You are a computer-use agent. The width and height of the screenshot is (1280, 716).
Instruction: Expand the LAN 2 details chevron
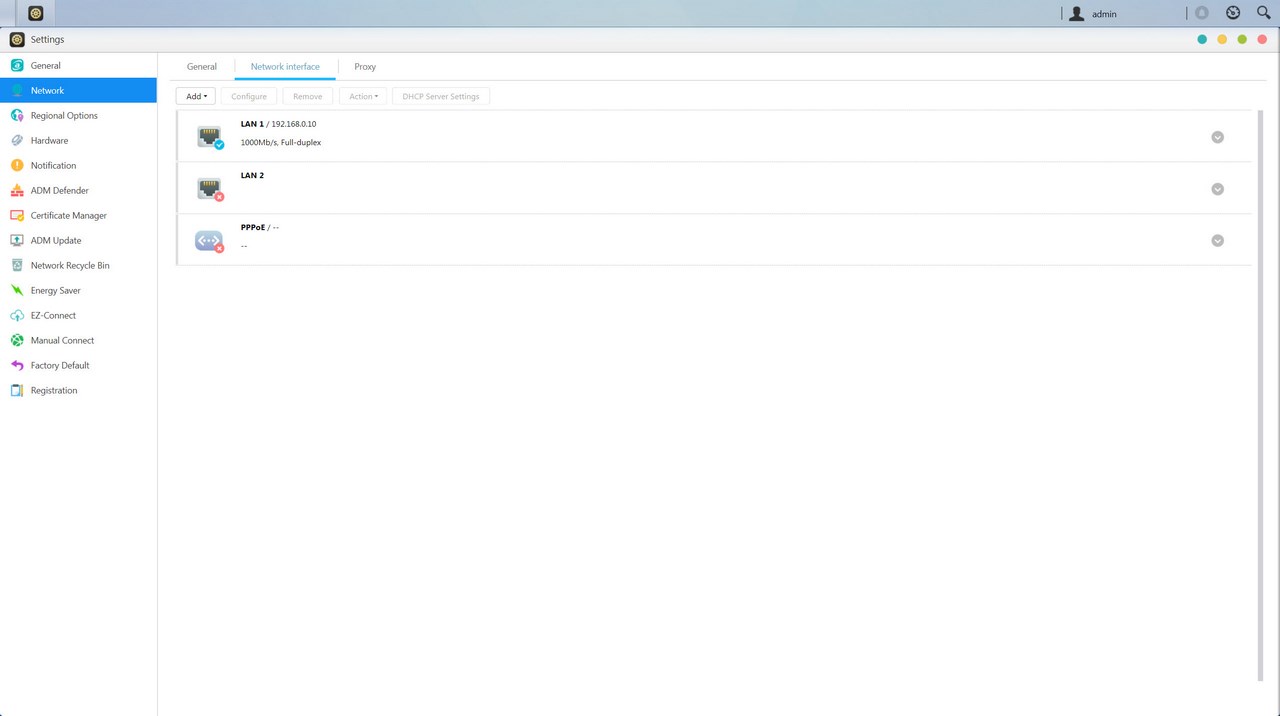[x=1218, y=189]
